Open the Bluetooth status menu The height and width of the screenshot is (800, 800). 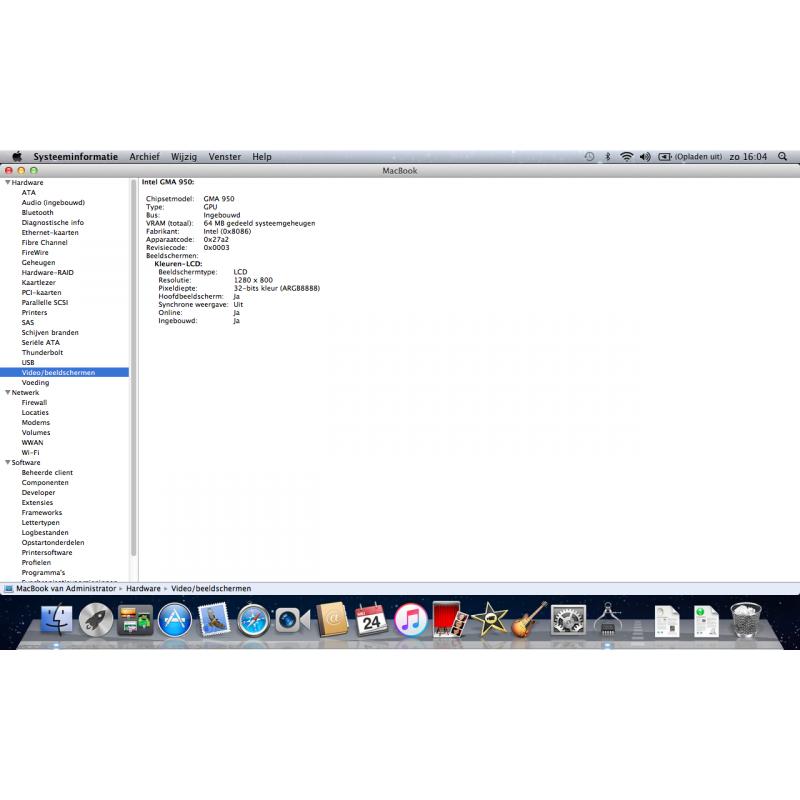pos(608,157)
